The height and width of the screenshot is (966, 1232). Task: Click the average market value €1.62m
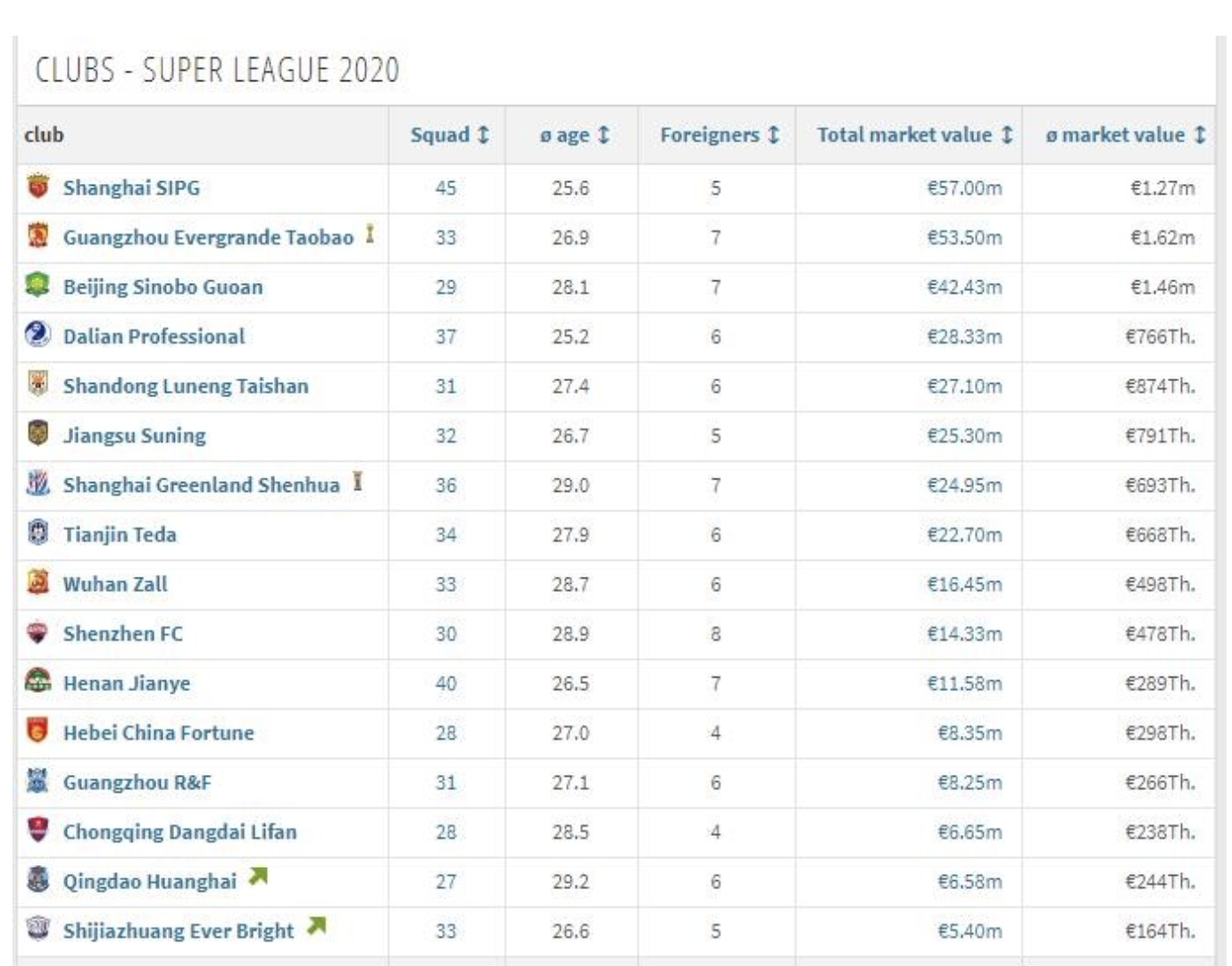(1162, 237)
